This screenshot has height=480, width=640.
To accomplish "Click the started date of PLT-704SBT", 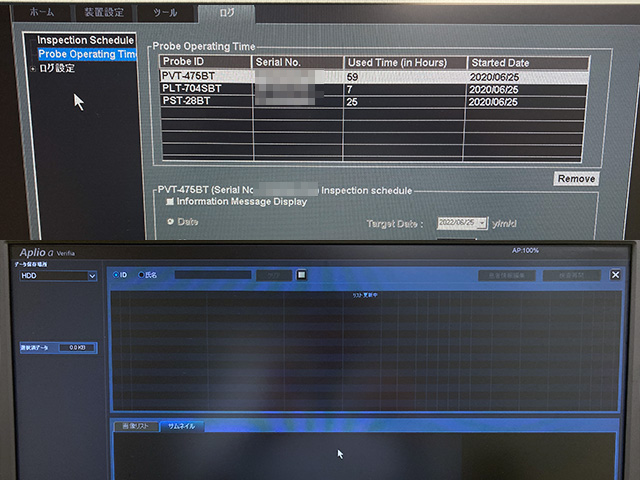I will tap(493, 89).
